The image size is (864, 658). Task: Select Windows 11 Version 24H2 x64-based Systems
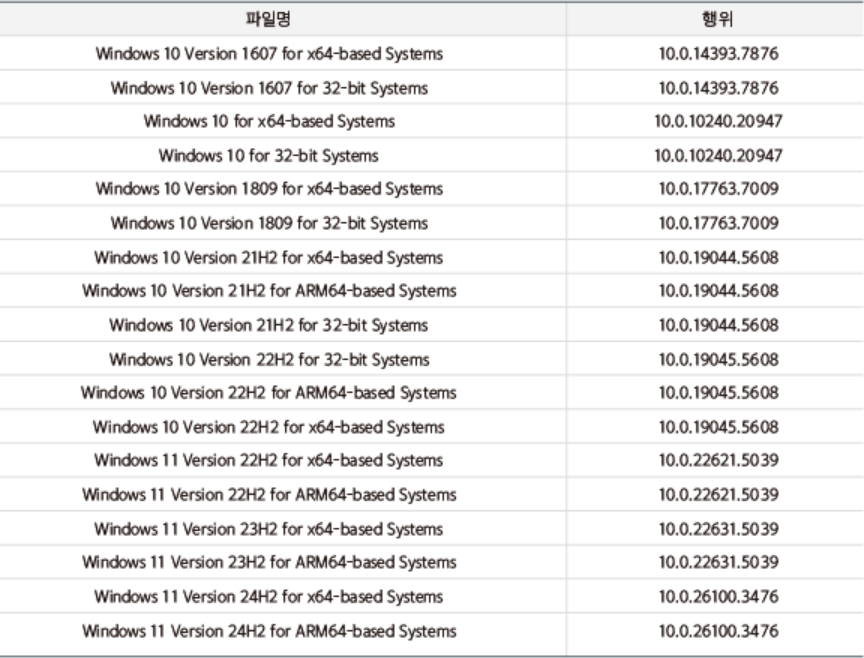tap(269, 597)
